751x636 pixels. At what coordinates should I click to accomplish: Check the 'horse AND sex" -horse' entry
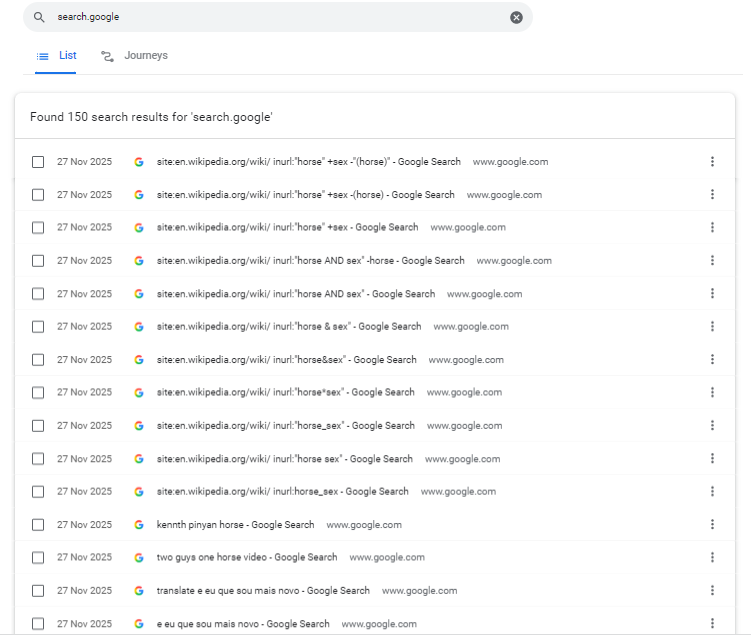coord(38,261)
